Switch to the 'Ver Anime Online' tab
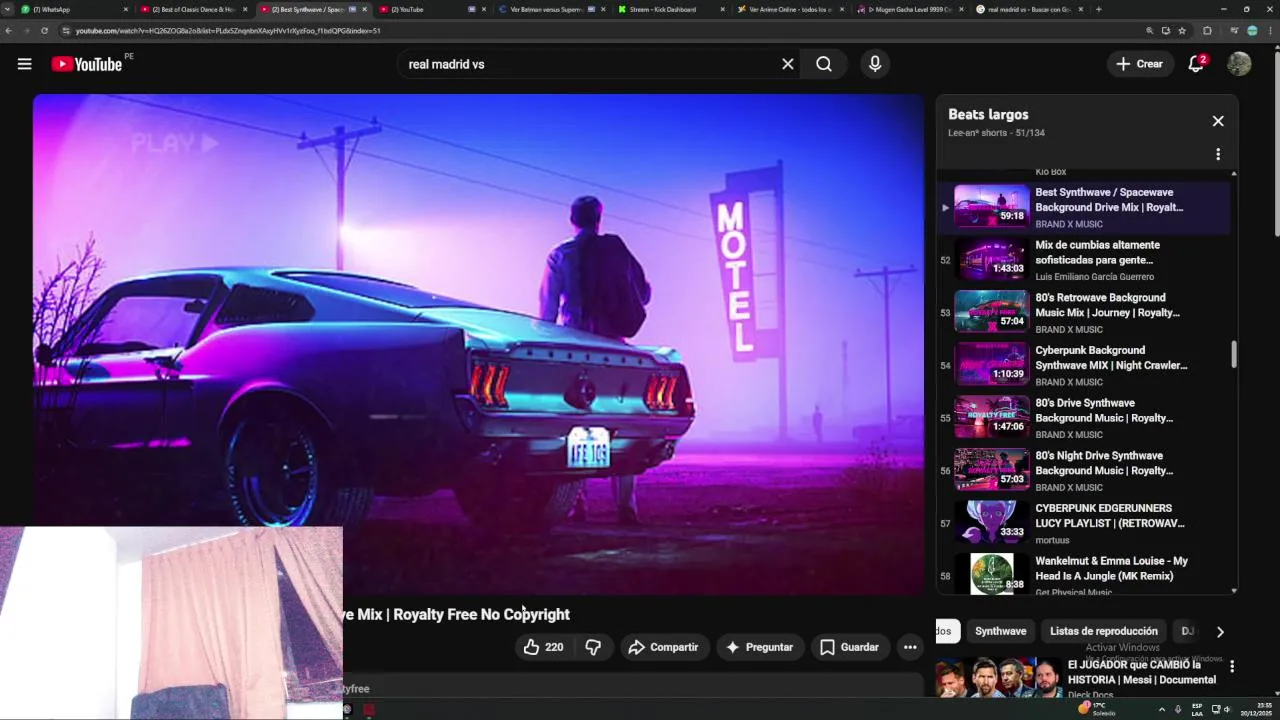 (x=789, y=9)
